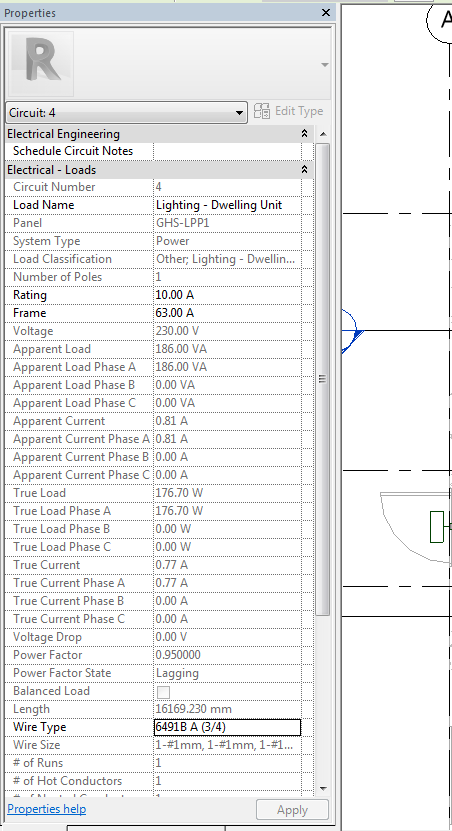Screen dimensions: 452x831
Task: Open the Circuit: 4 filter dropdown
Action: point(127,113)
